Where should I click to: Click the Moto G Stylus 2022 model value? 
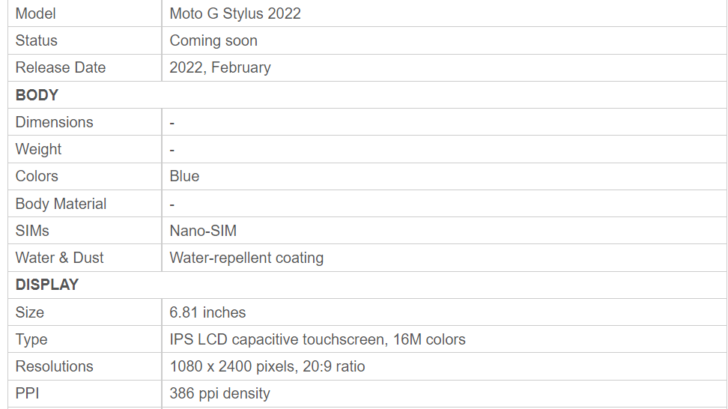pos(235,13)
